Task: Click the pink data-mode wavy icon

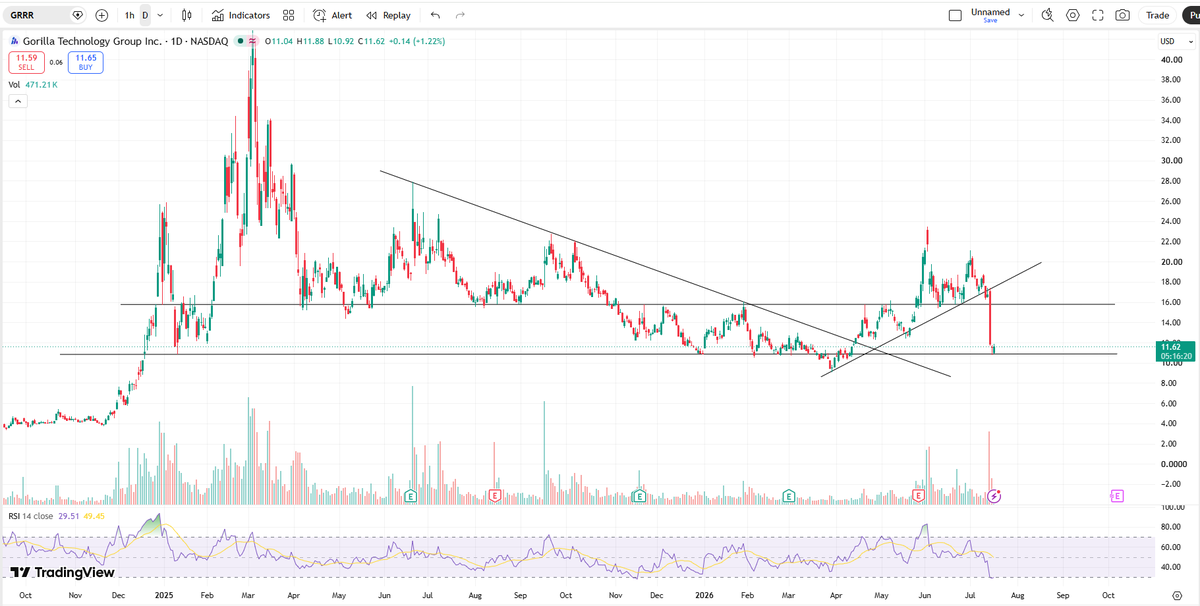Action: click(253, 41)
